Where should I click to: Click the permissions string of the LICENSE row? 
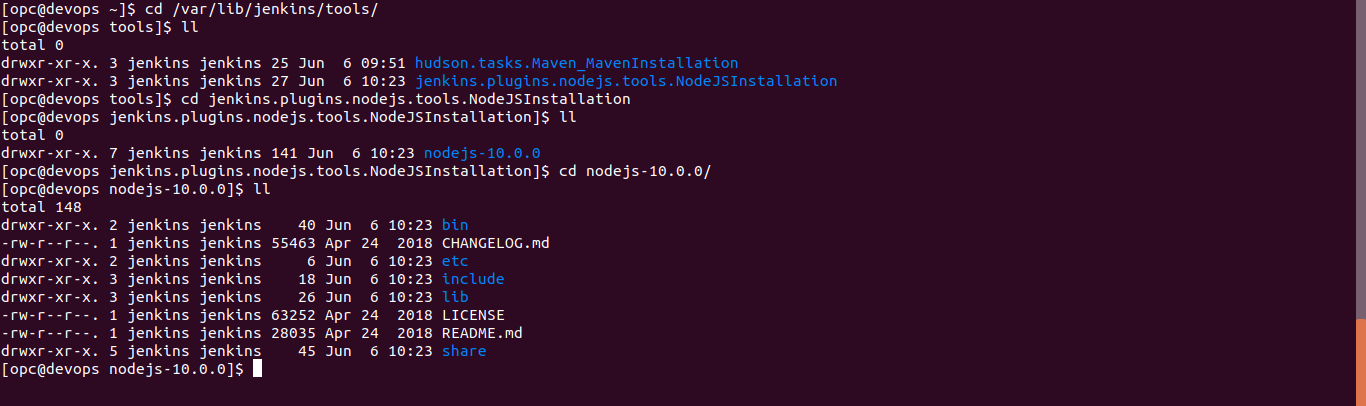(x=50, y=315)
